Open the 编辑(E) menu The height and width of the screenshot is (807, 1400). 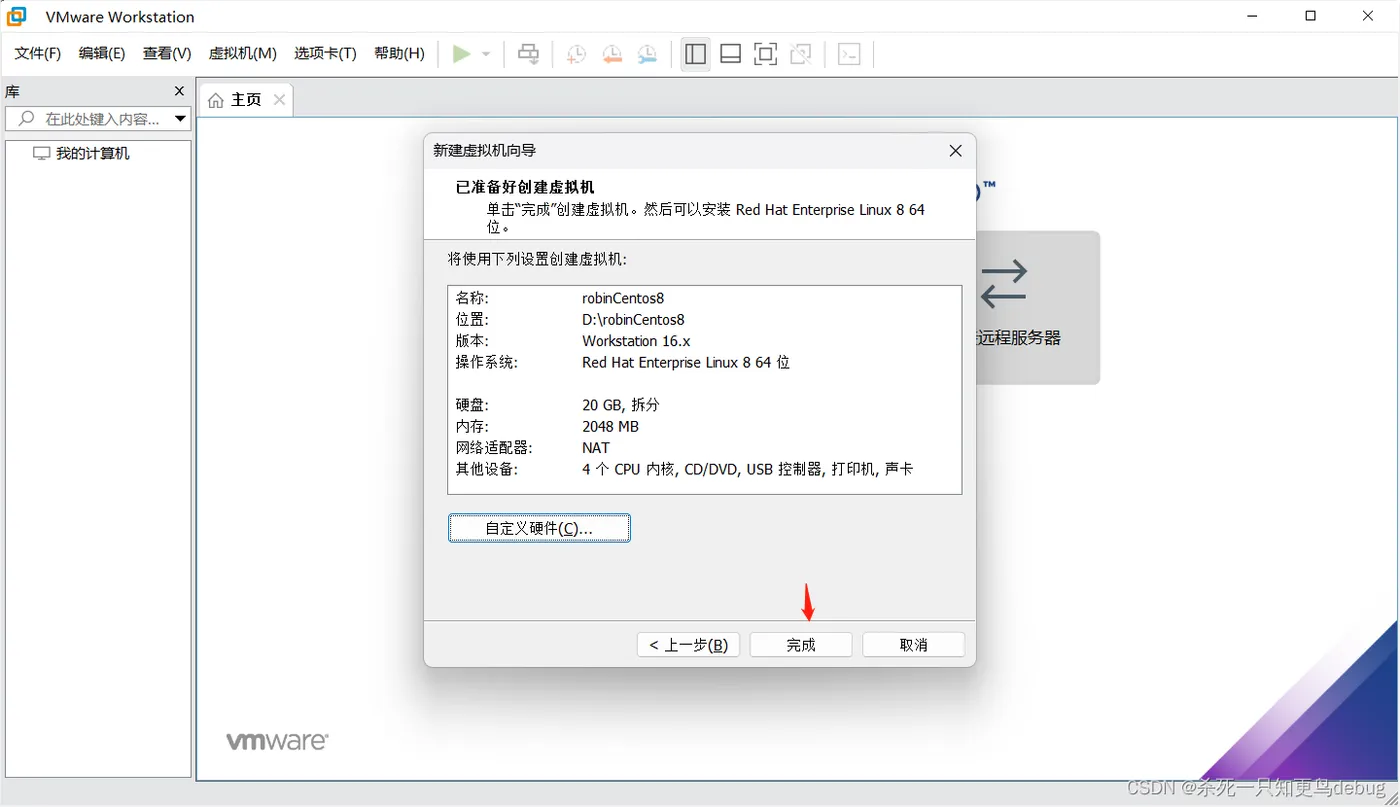pos(101,53)
